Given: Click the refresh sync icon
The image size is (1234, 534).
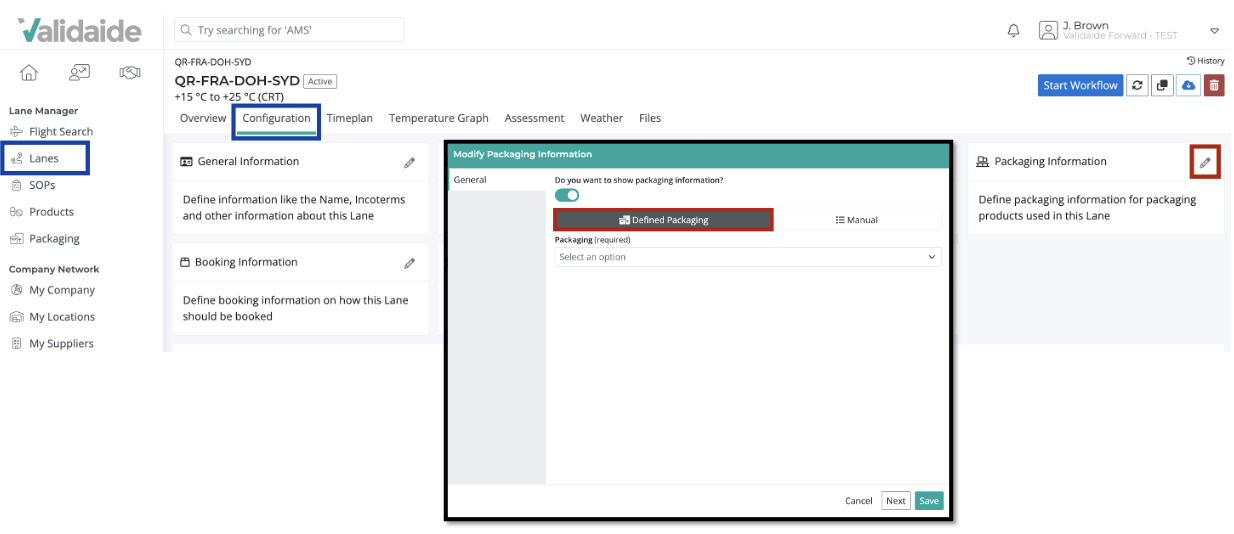Looking at the screenshot, I should pos(1137,86).
